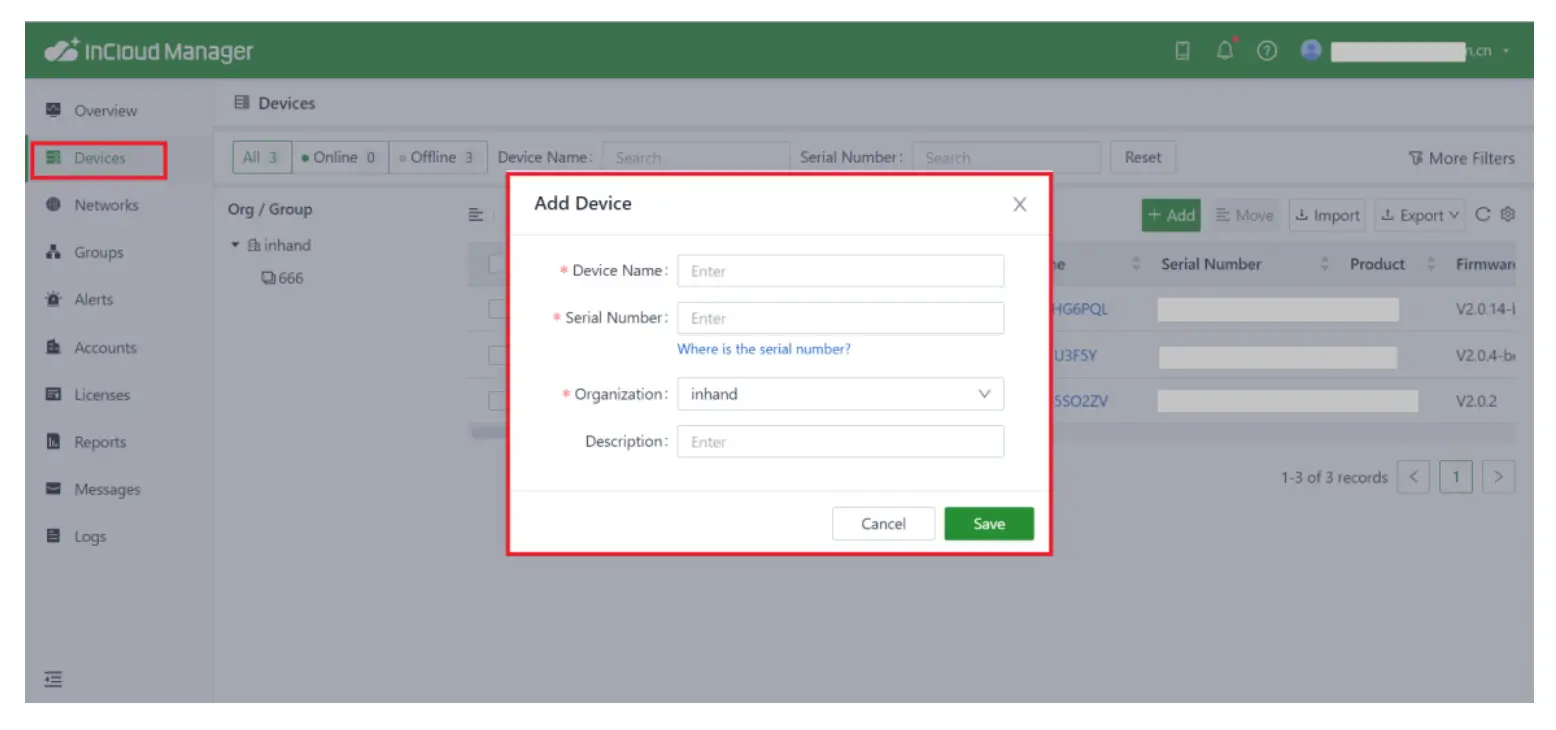Switch to the Offline devices filter tab
Viewport: 1556px width, 730px height.
point(437,157)
